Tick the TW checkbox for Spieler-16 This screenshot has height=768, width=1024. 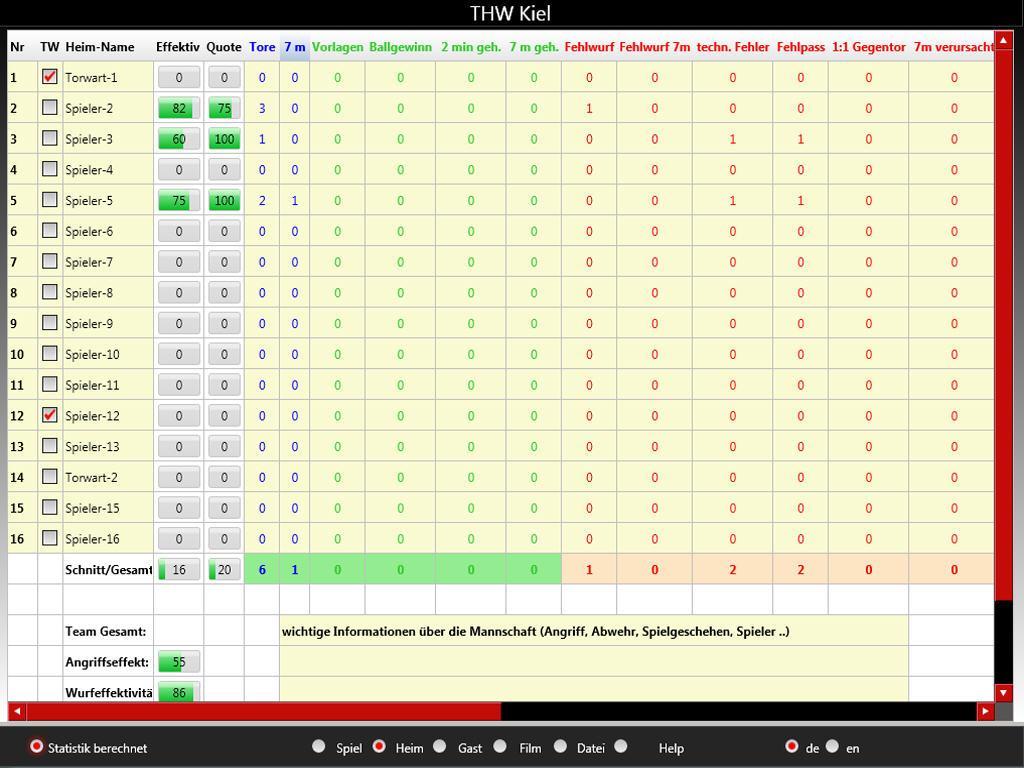pyautogui.click(x=50, y=538)
